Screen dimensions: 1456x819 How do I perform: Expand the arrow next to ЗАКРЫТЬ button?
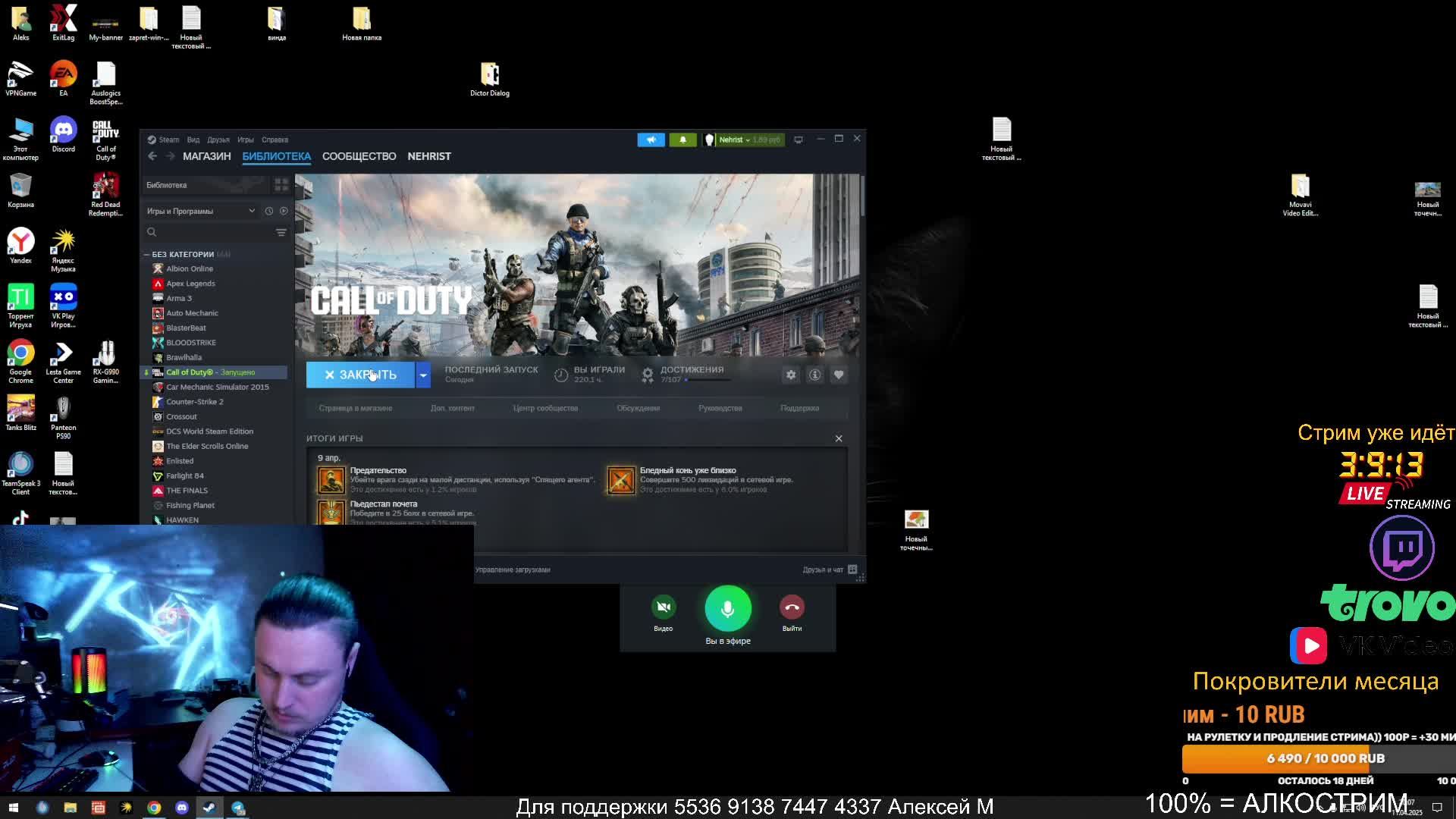coord(423,375)
